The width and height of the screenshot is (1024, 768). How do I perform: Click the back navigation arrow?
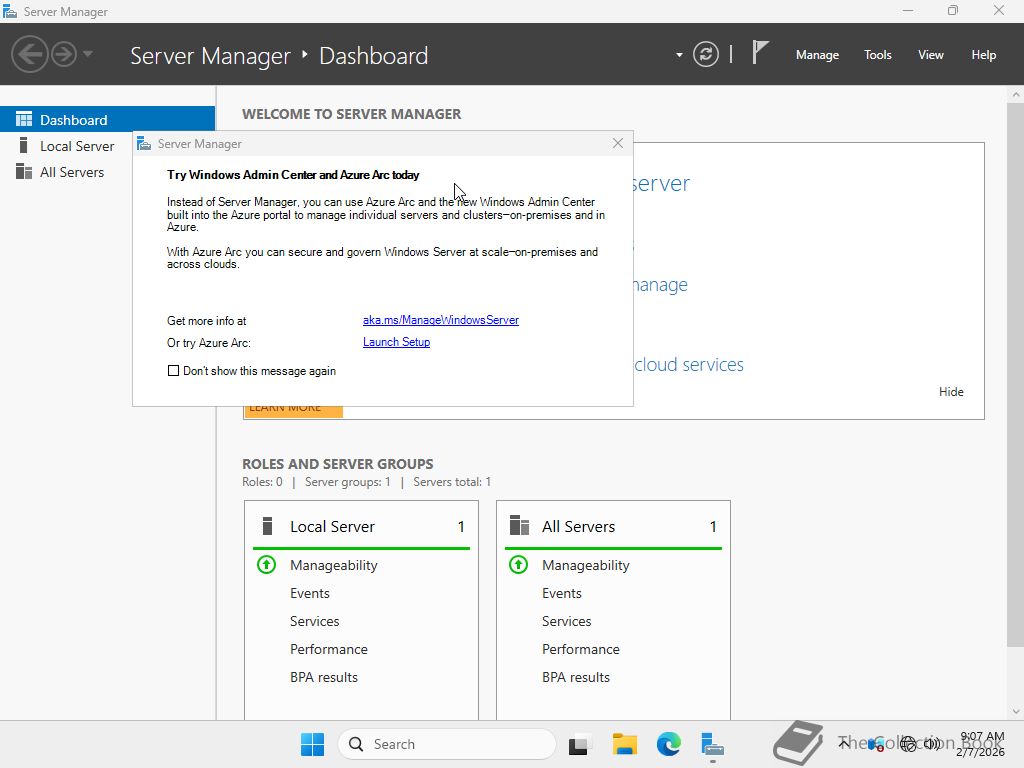tap(29, 54)
